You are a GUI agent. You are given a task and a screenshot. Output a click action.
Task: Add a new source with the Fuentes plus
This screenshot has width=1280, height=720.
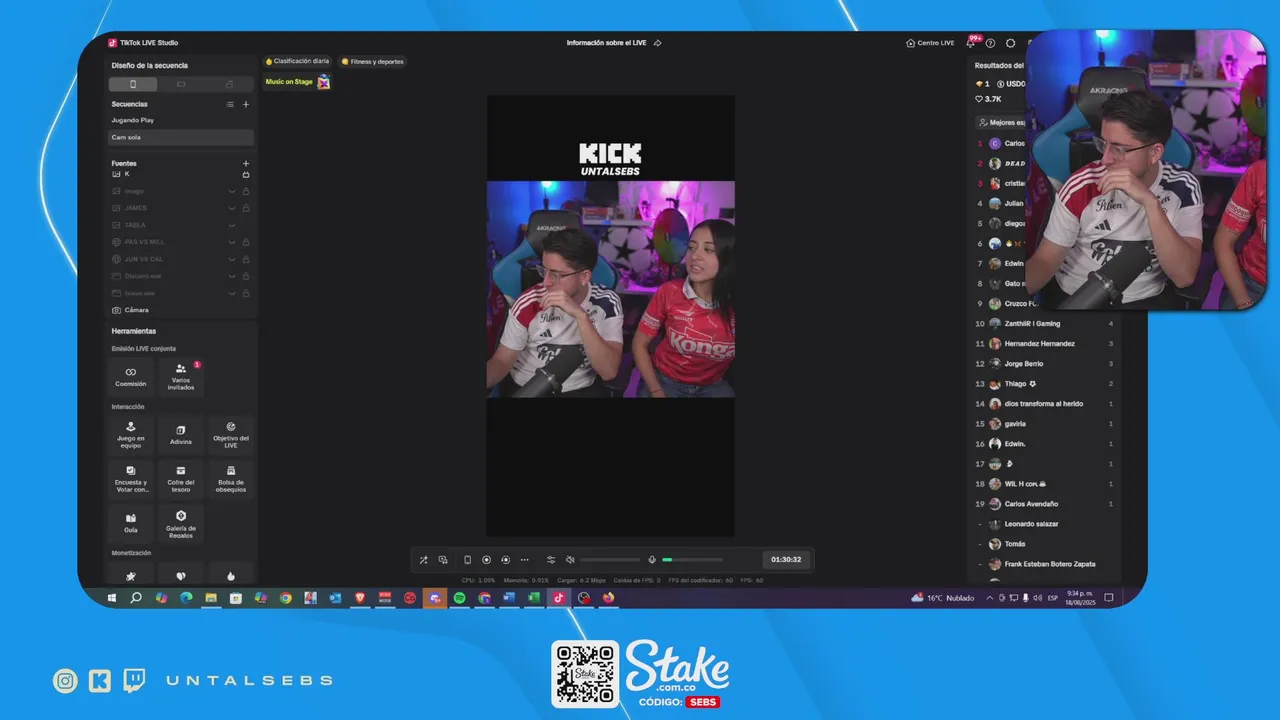tap(246, 163)
